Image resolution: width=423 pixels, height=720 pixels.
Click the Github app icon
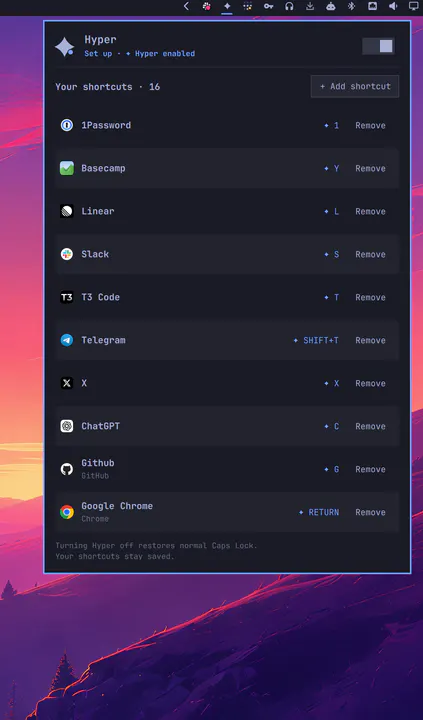coord(67,469)
